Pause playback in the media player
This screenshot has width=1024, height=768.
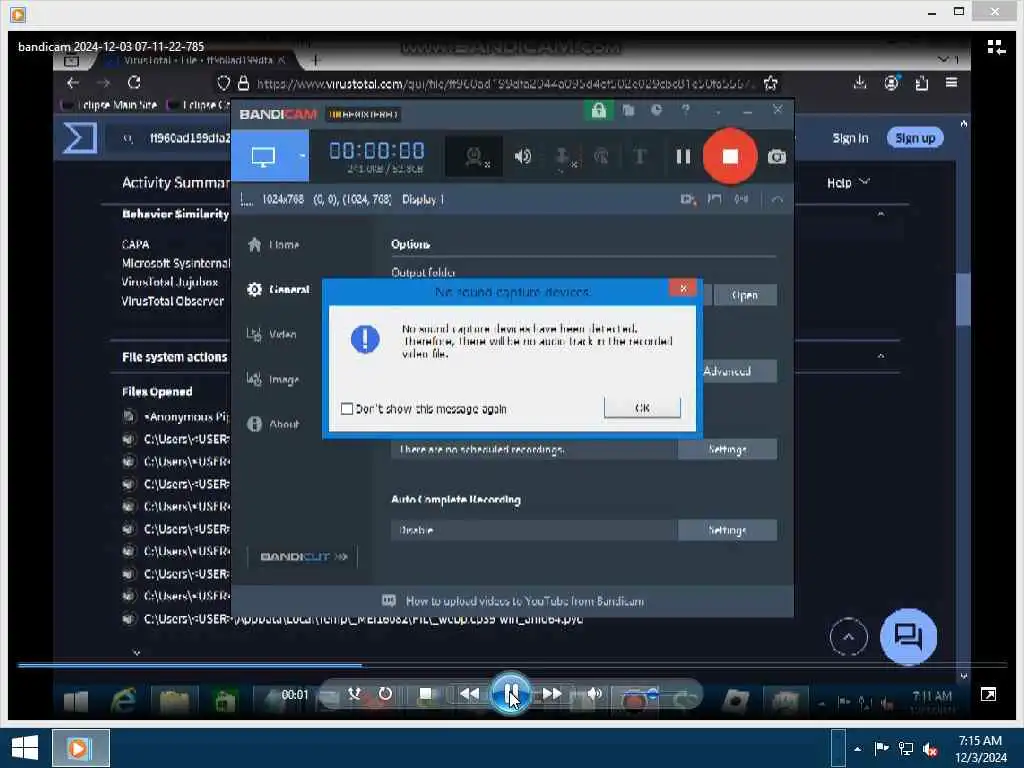point(511,694)
